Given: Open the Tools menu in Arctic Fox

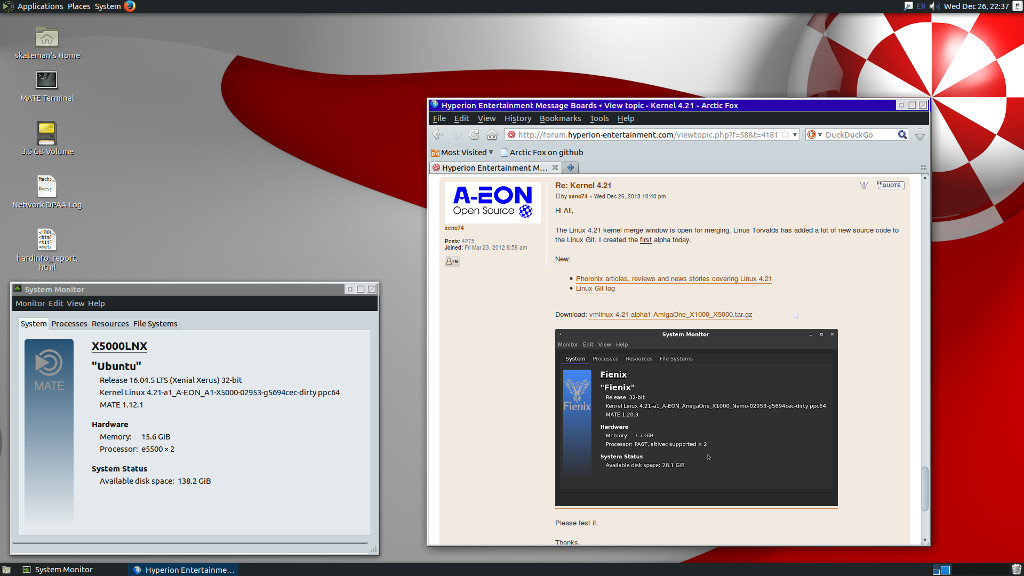Looking at the screenshot, I should (599, 118).
